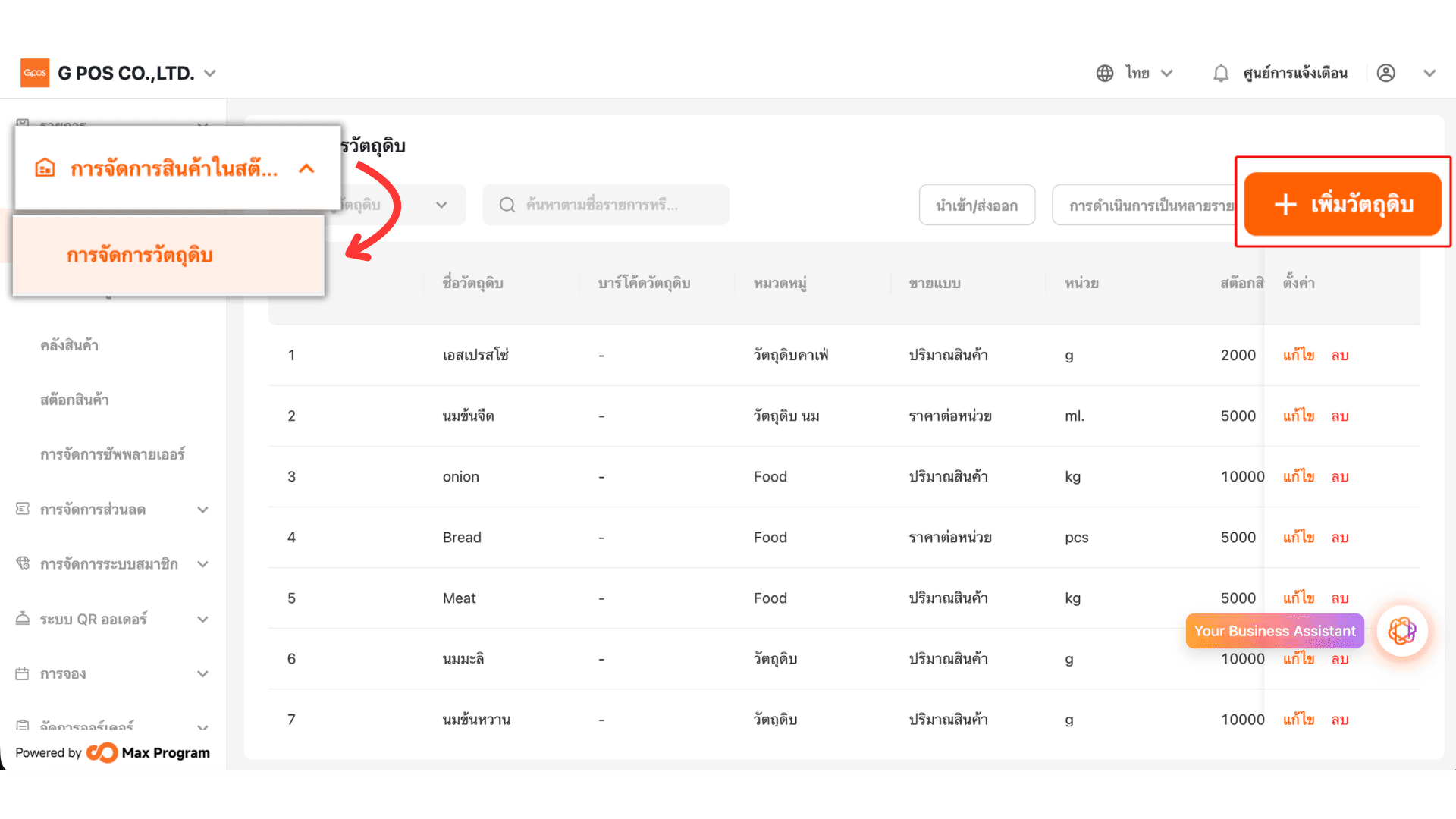Select the Meat ingredient name
This screenshot has height=819, width=1456.
(460, 598)
